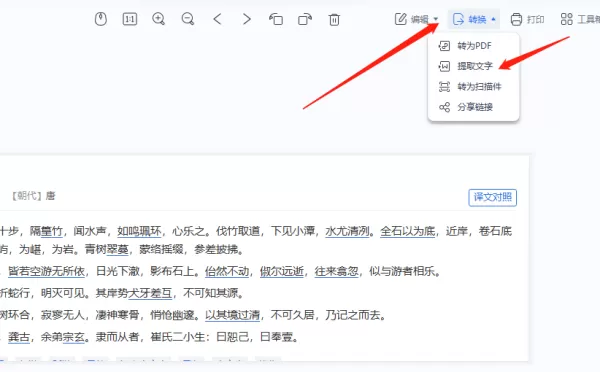Click the underlined 如鸣珮环 link

[x=139, y=231]
